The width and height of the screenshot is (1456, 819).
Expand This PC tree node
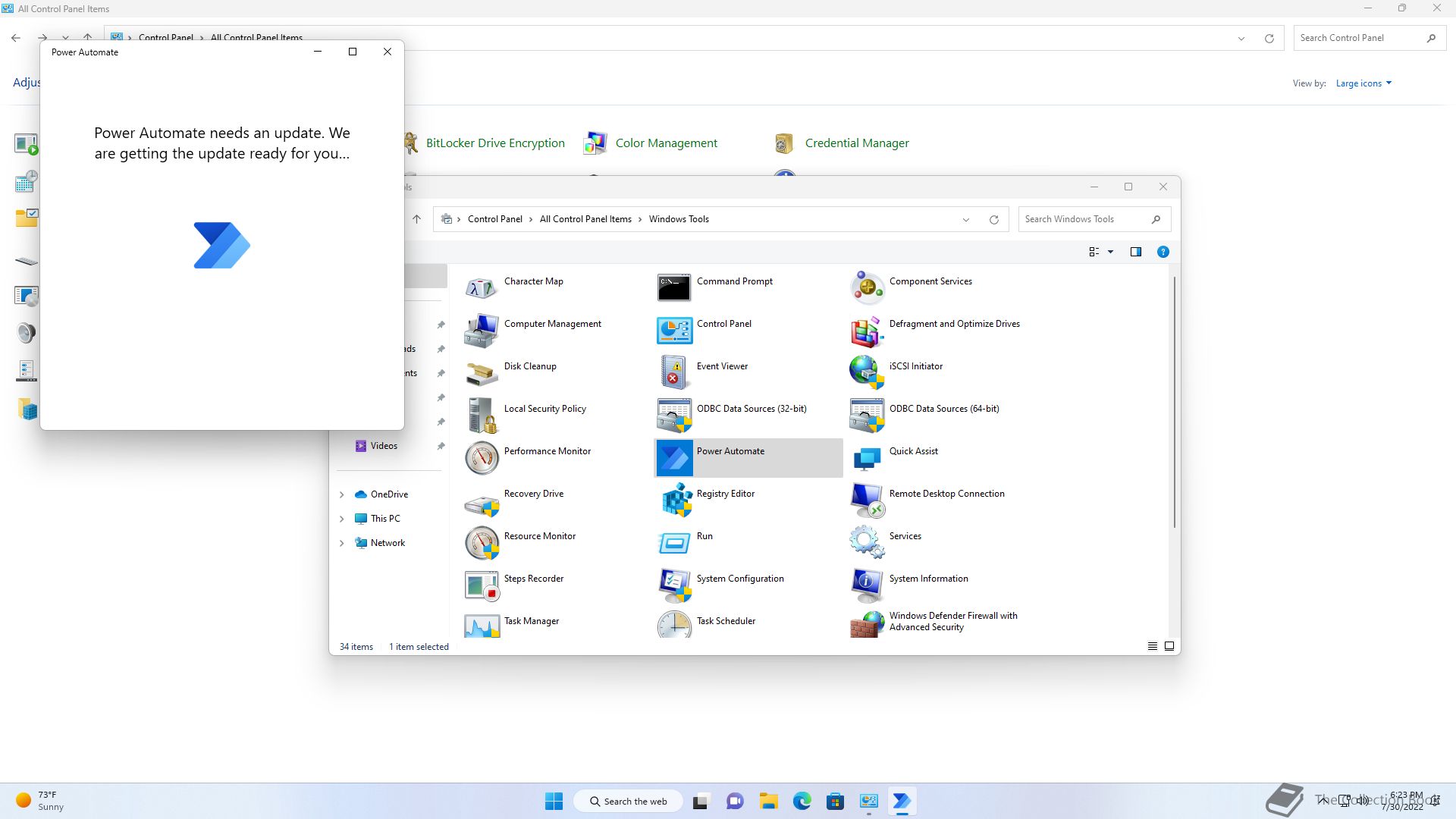pyautogui.click(x=341, y=519)
